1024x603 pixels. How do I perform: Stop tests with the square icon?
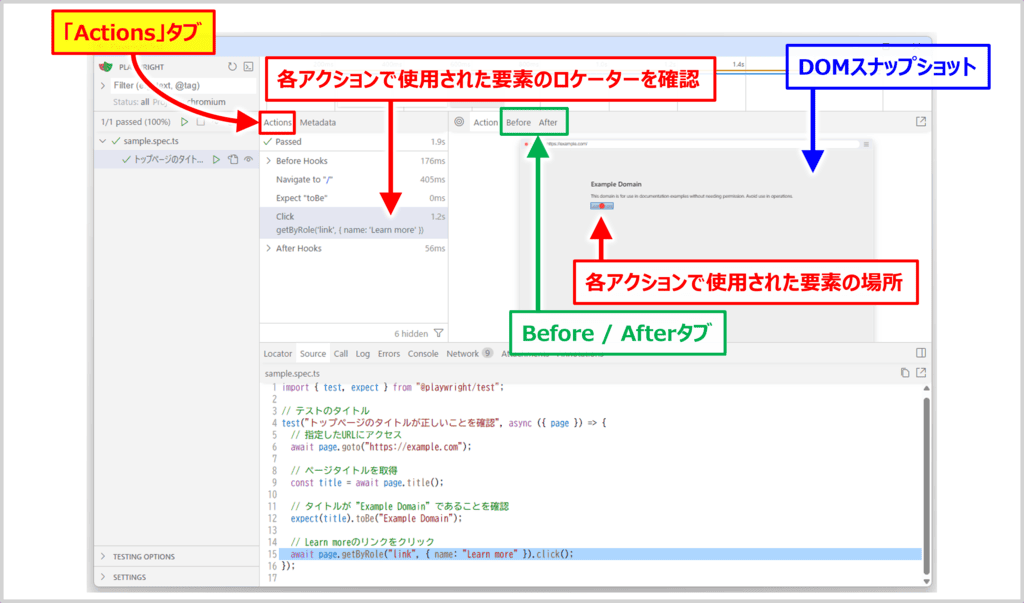point(201,122)
